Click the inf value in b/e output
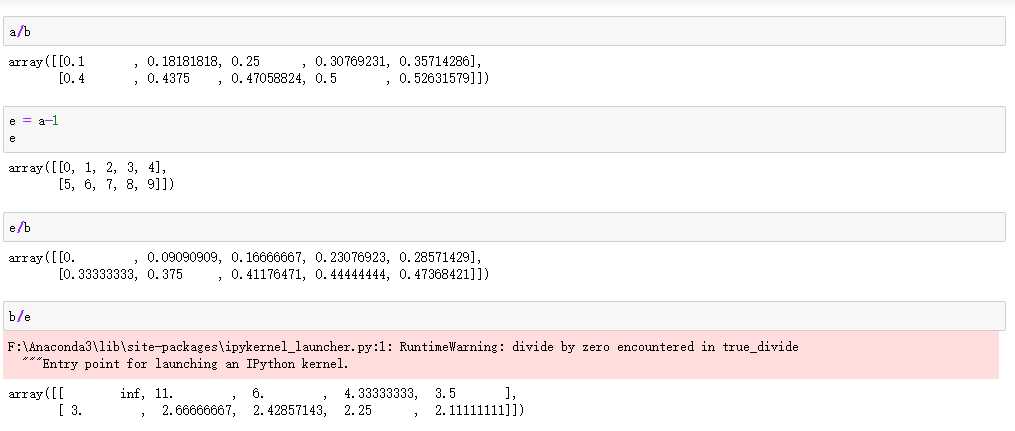 (x=132, y=394)
